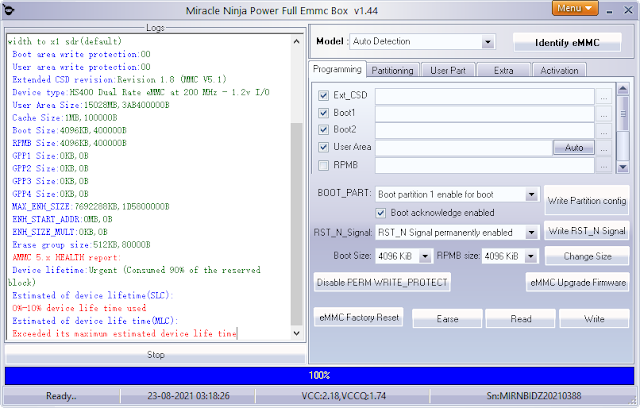
Task: Click VCC:2.18,VCCQ:1.74 status entry
Action: tap(343, 396)
